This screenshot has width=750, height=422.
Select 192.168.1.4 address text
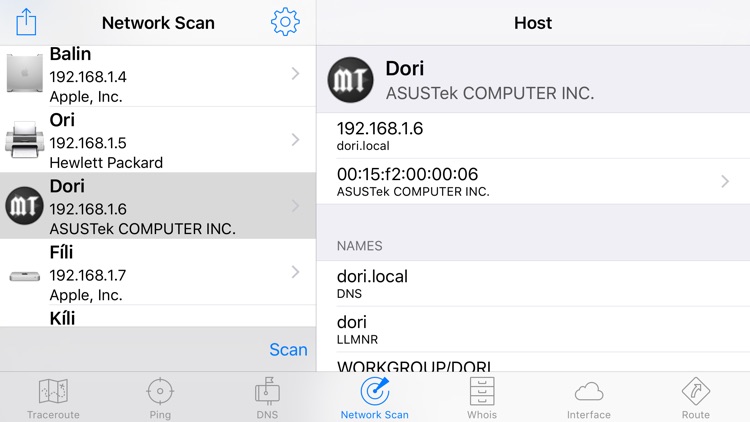coord(88,77)
